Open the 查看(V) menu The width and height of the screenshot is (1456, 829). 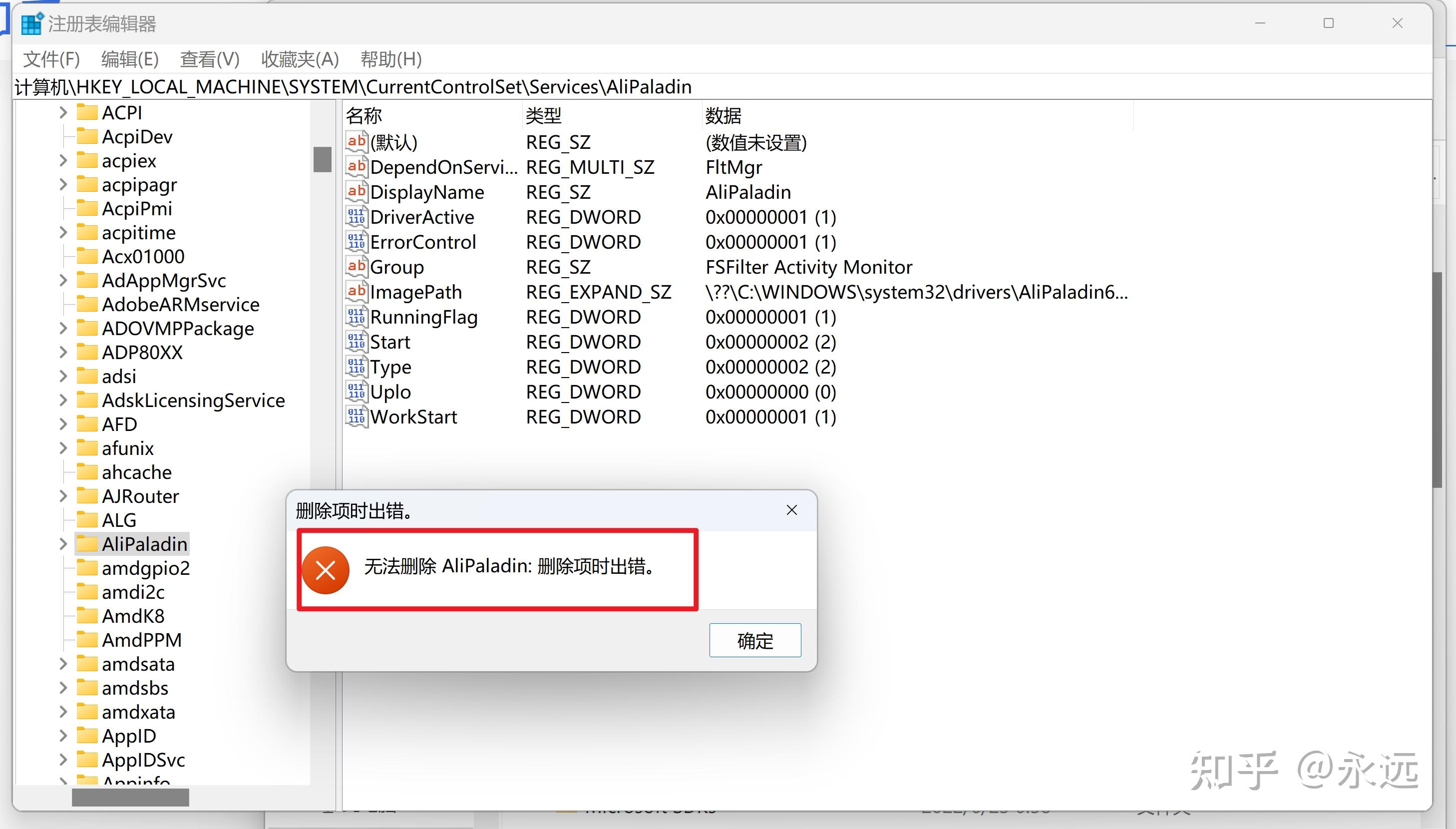pyautogui.click(x=210, y=58)
